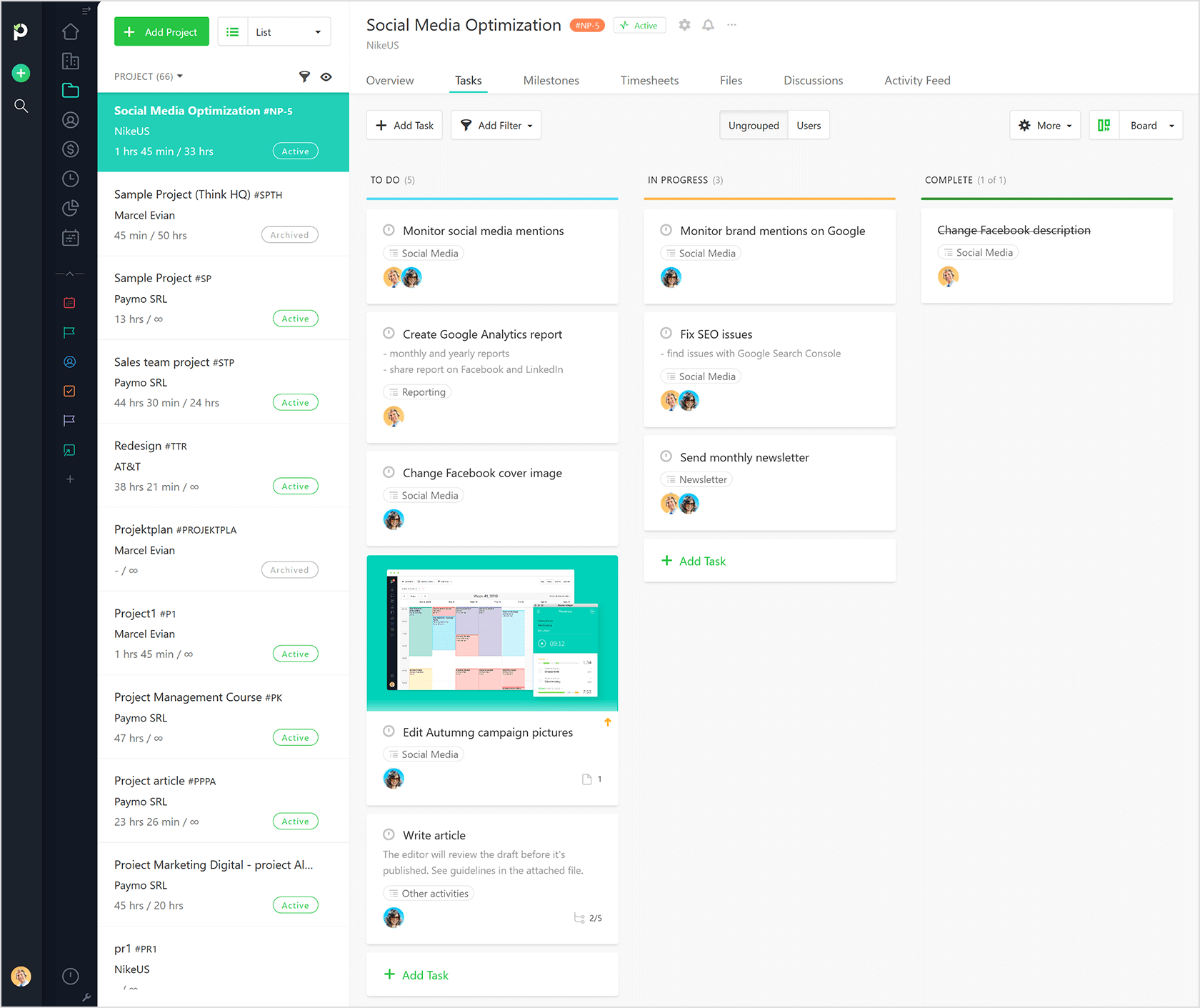1200x1008 pixels.
Task: Click the notifications bell icon
Action: coord(708,25)
